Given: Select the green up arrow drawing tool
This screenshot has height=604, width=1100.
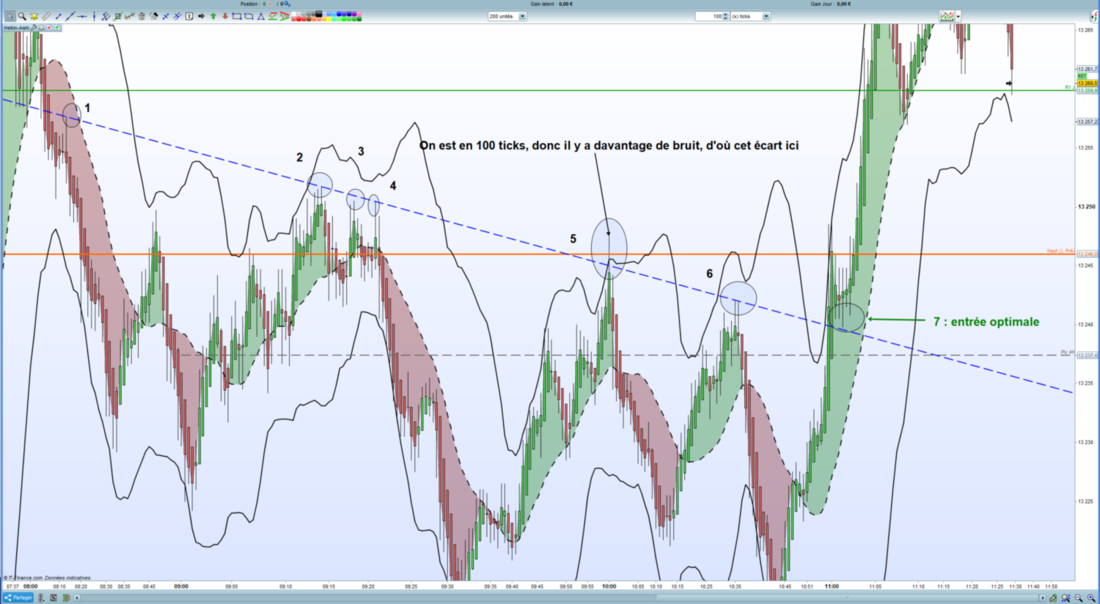Looking at the screenshot, I should tap(213, 16).
